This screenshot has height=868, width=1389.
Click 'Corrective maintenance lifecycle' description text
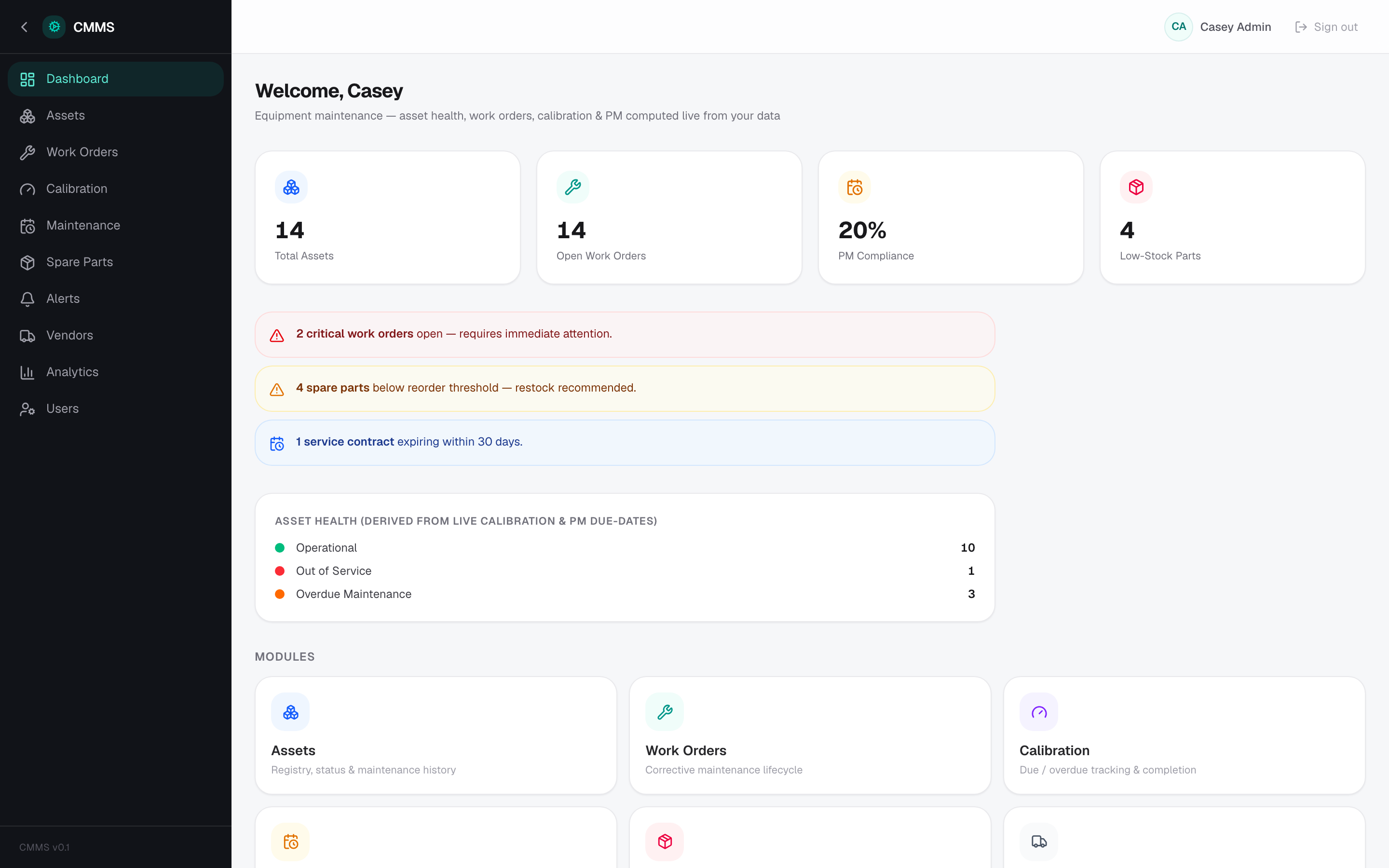[x=724, y=770]
